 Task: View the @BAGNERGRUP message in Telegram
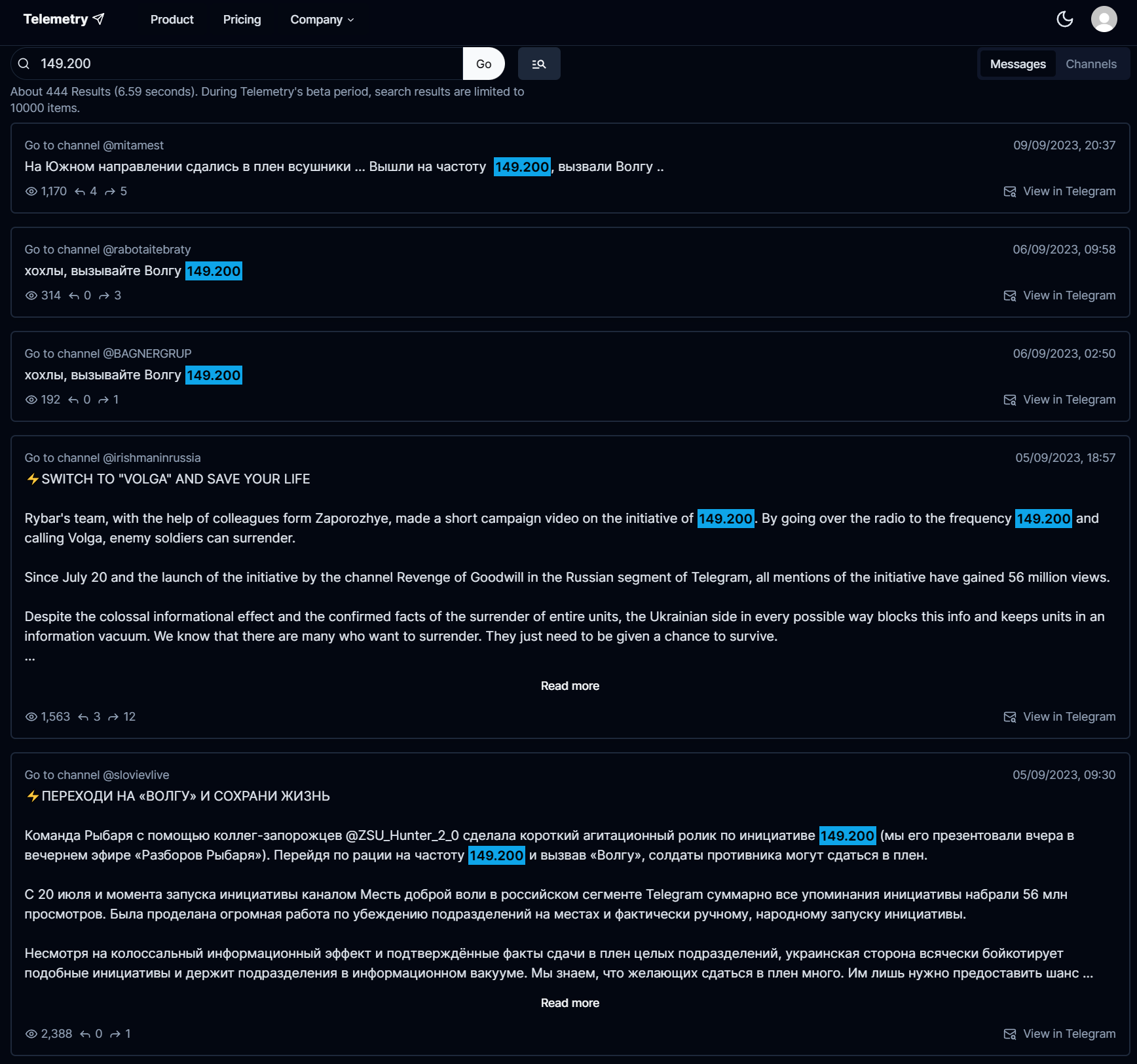point(1059,399)
